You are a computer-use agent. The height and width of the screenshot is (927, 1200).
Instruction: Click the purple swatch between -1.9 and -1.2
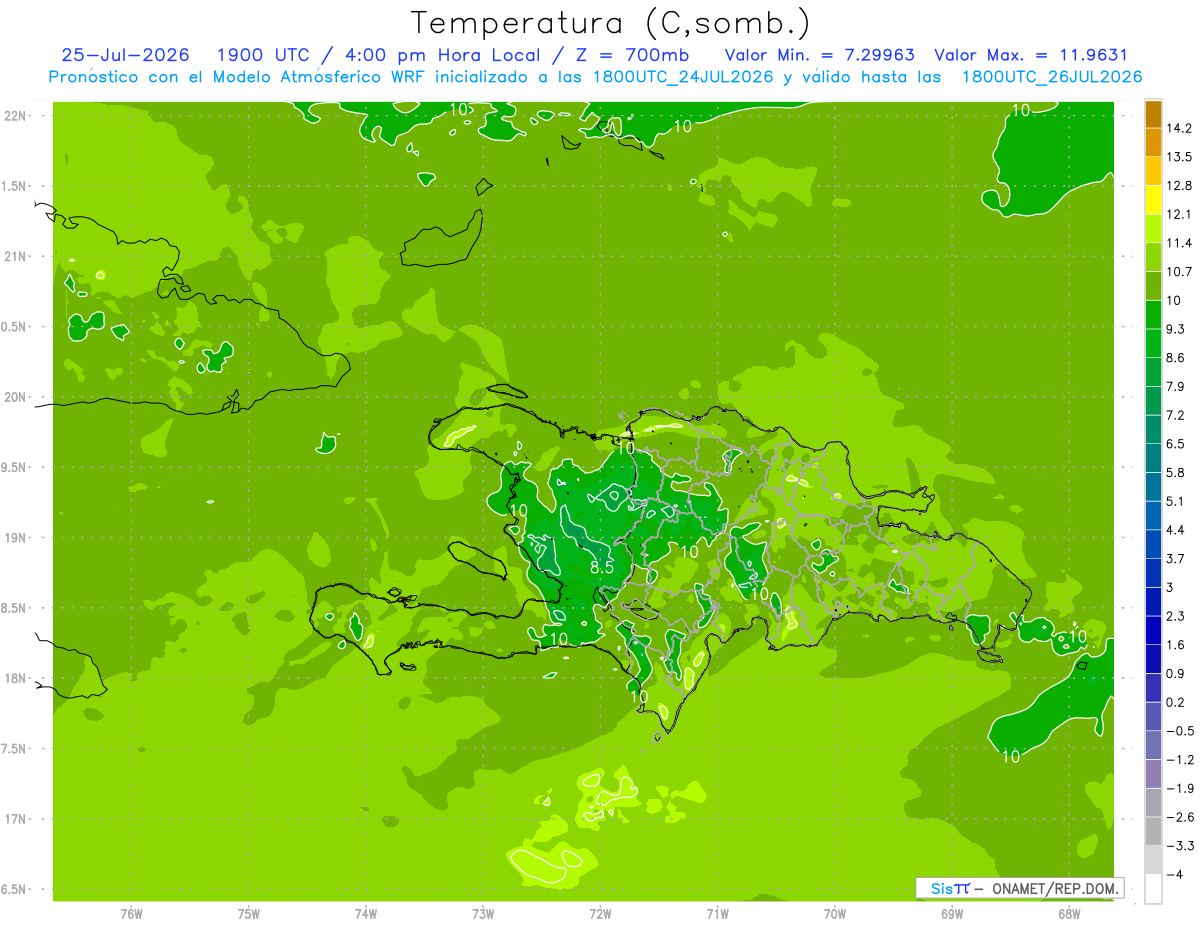point(1153,774)
